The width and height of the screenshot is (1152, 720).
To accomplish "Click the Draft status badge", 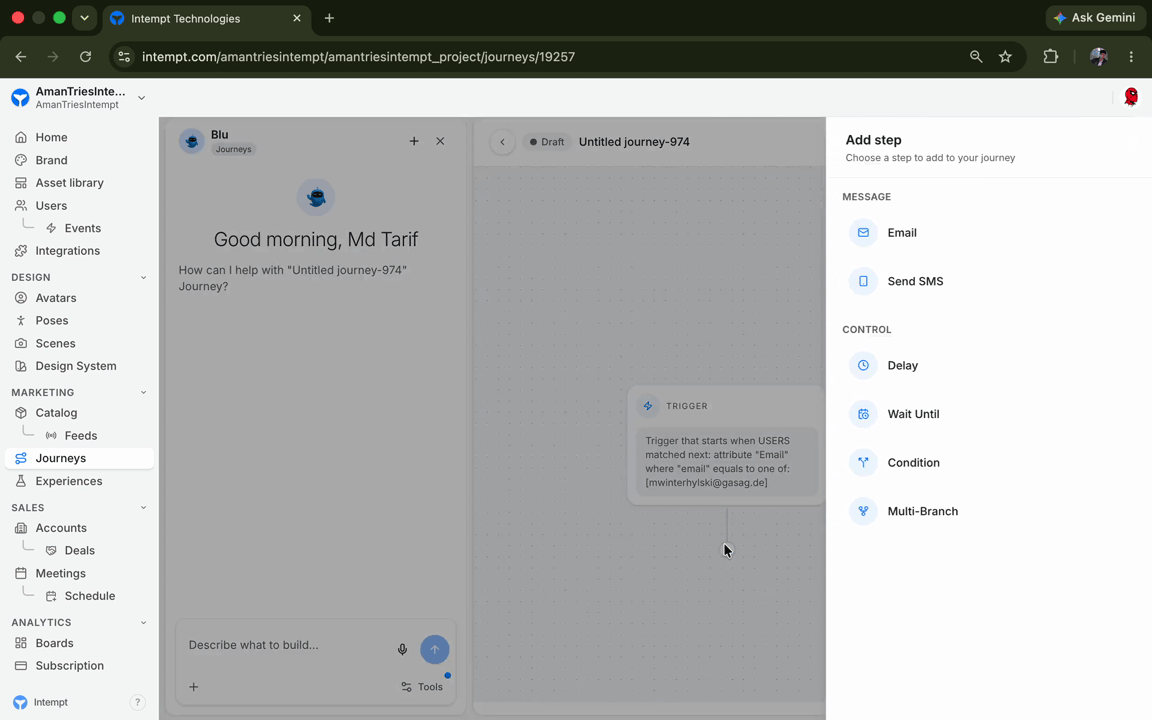I will tap(547, 142).
